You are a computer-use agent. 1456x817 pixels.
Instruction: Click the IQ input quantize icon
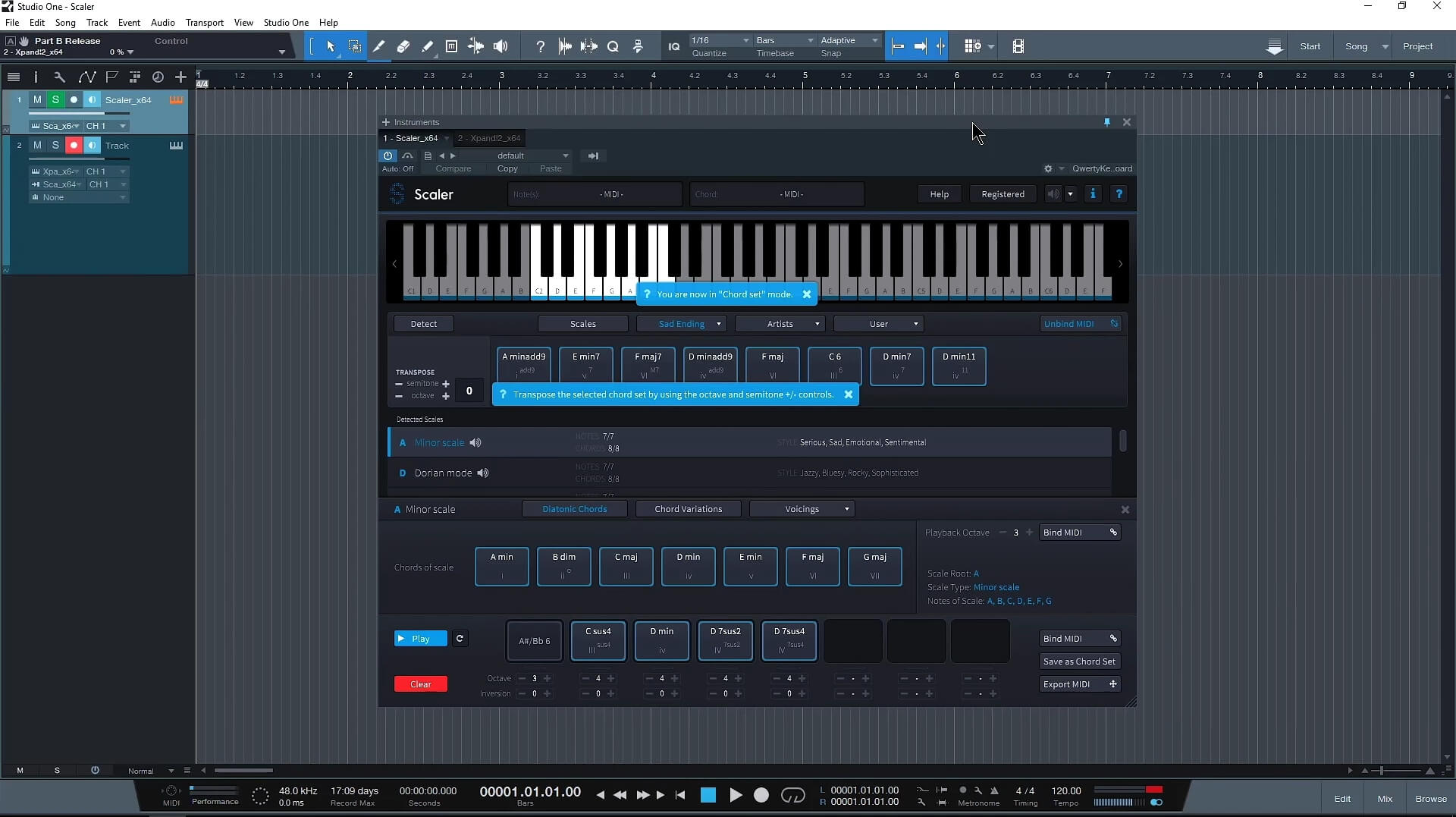[673, 46]
